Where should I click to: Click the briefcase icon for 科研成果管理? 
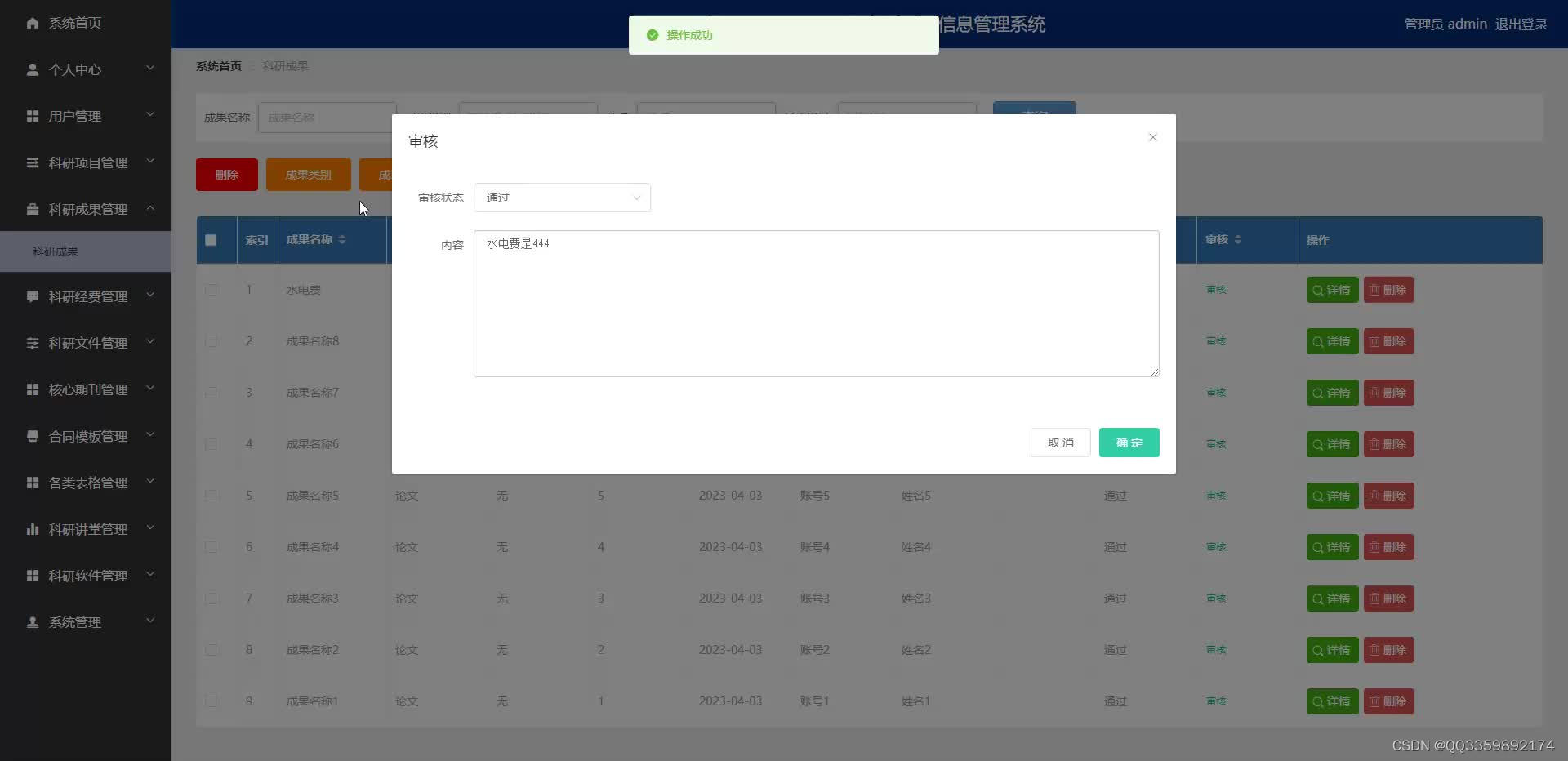(x=33, y=209)
